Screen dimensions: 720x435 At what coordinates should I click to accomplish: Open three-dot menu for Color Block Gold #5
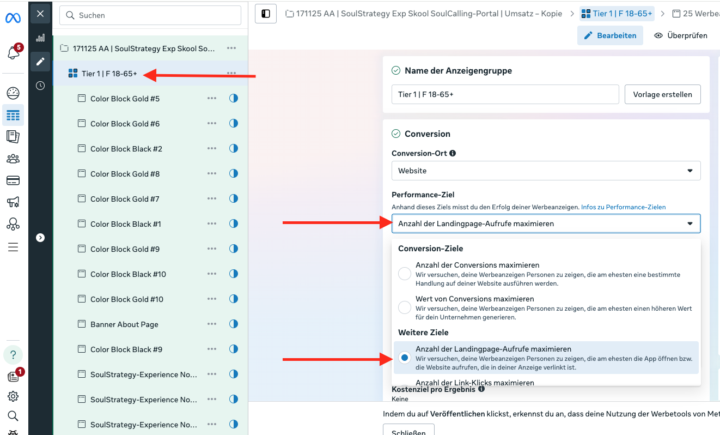pos(211,99)
